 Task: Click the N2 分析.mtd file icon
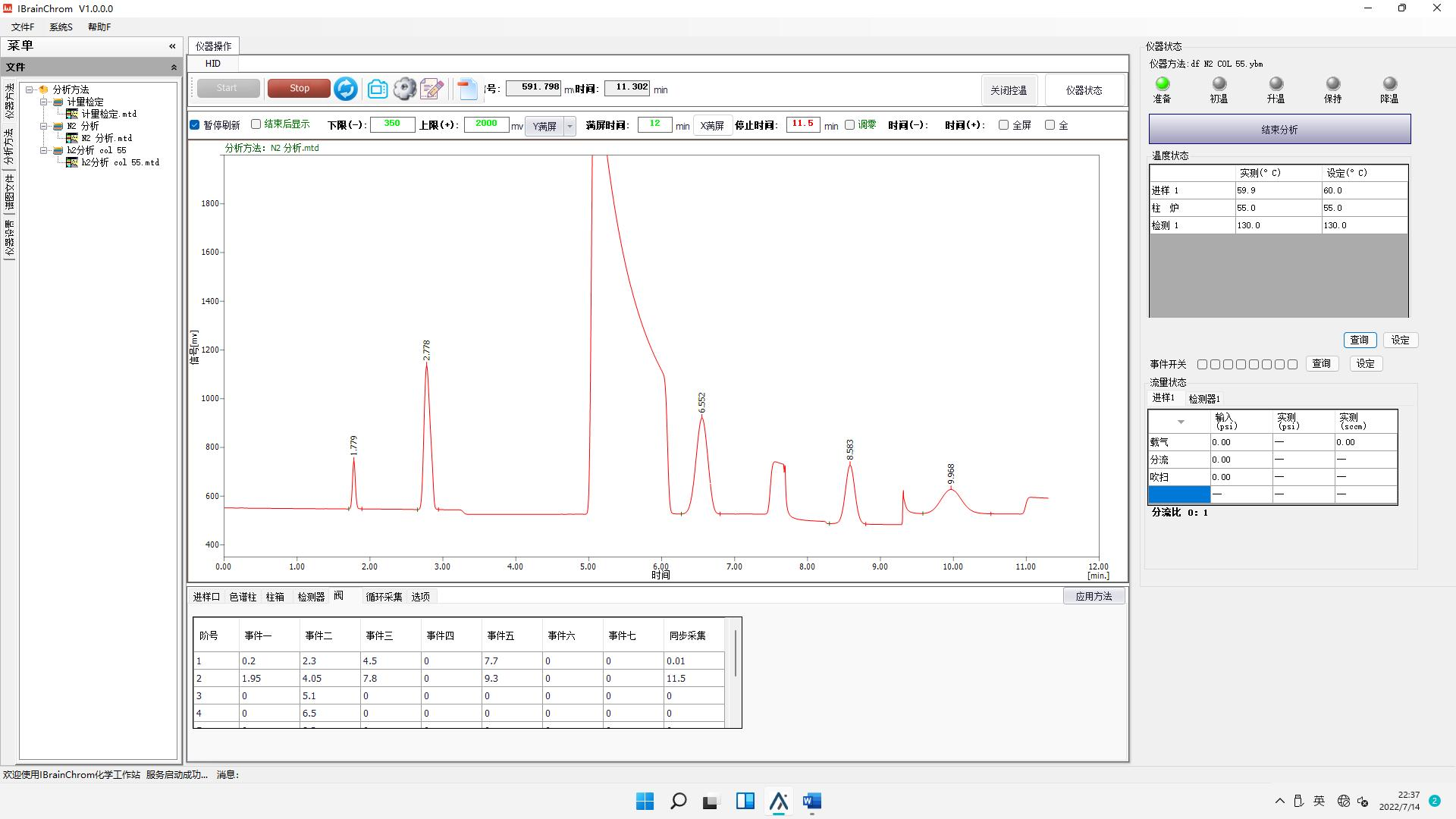click(72, 138)
